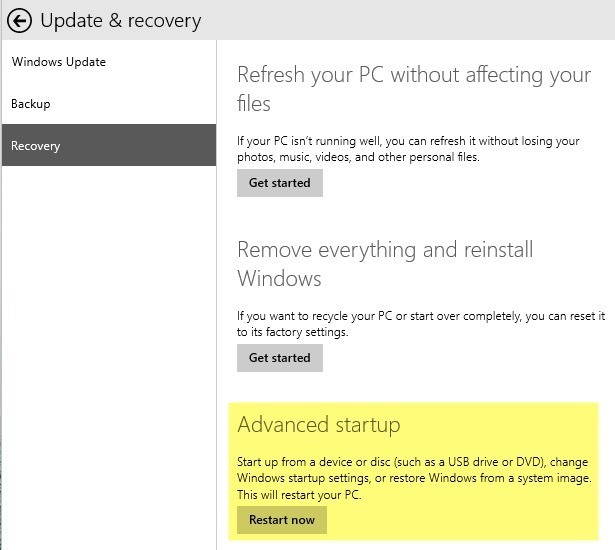This screenshot has width=615, height=550.
Task: Click the Update & recovery page title
Action: (120, 20)
